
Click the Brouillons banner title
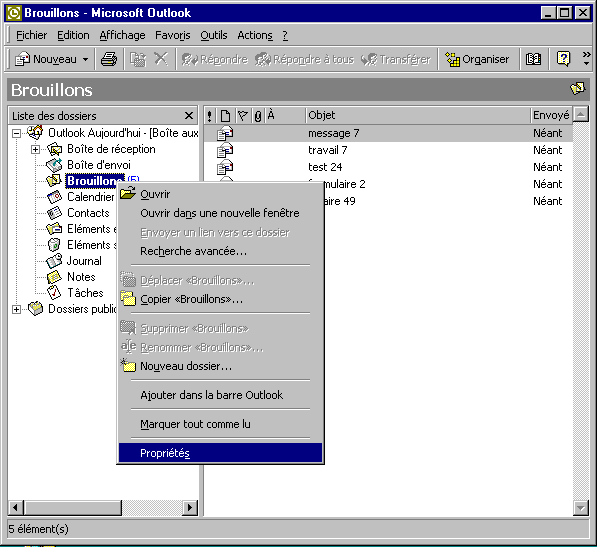coord(52,90)
